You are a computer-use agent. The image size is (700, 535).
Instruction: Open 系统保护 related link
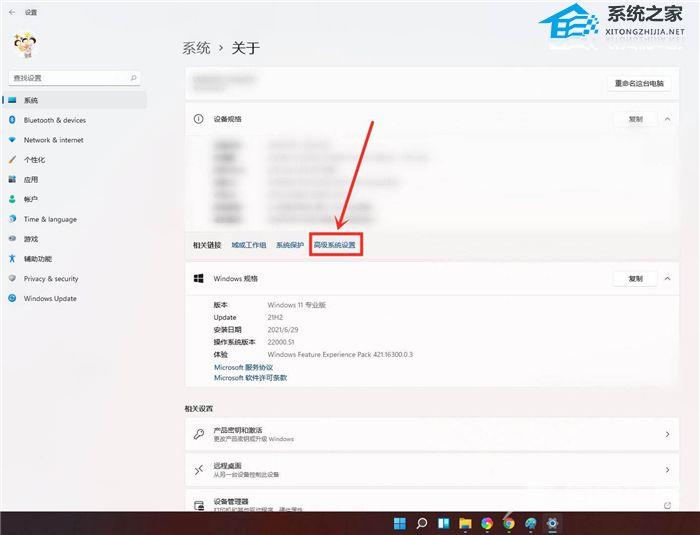click(290, 245)
